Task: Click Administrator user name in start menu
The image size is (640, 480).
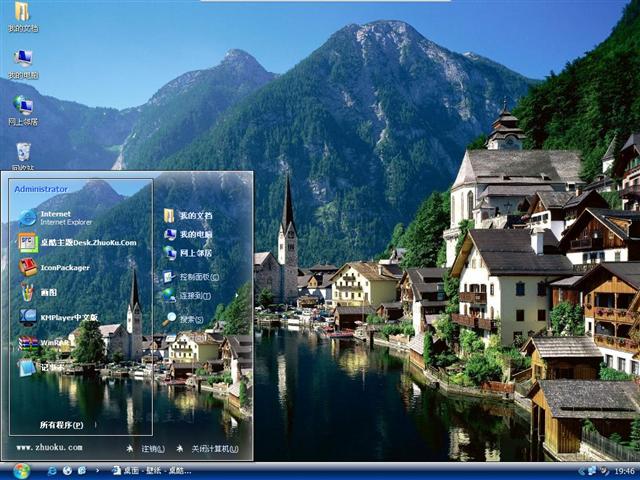Action: (x=41, y=189)
